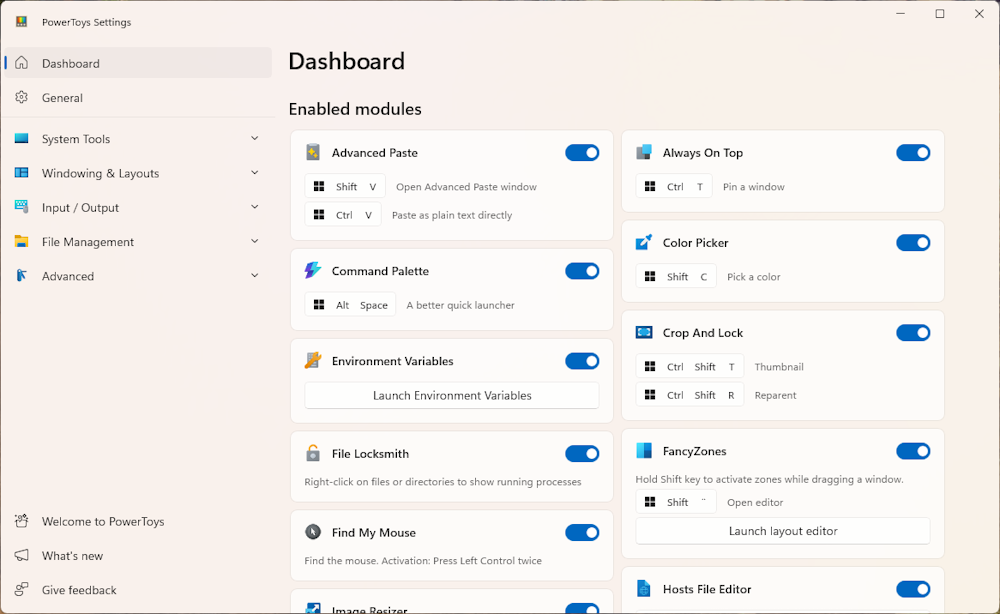Toggle Environment Variables module off
Image resolution: width=1000 pixels, height=614 pixels.
(x=582, y=361)
